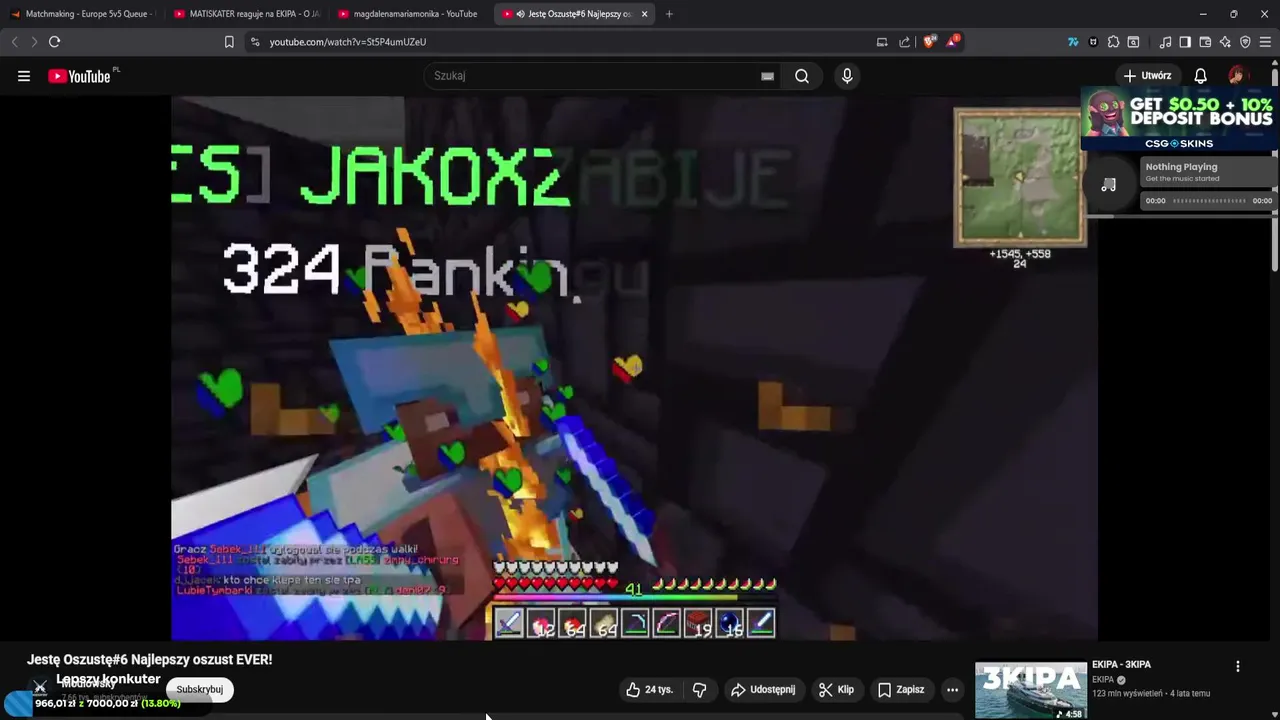The height and width of the screenshot is (720, 1280).
Task: Go back in browser history
Action: (15, 42)
